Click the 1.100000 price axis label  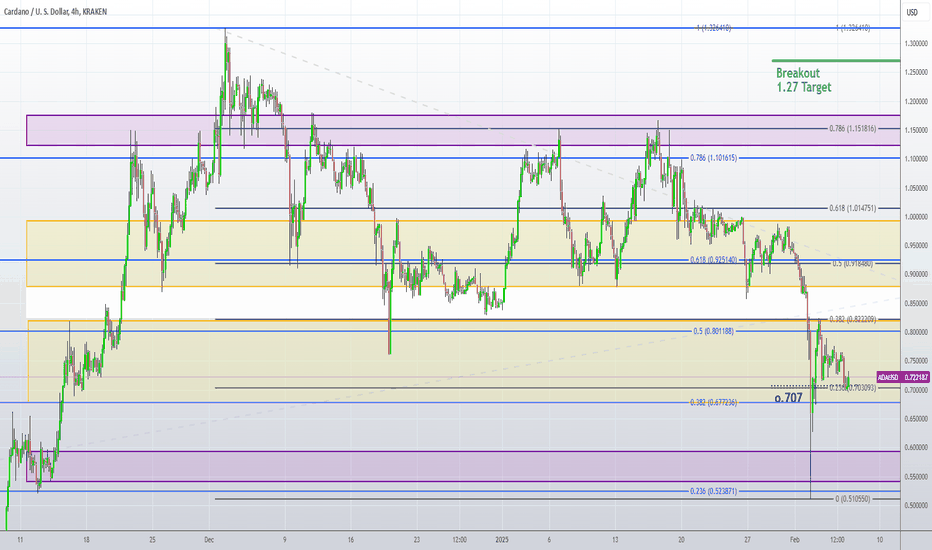pyautogui.click(x=916, y=159)
